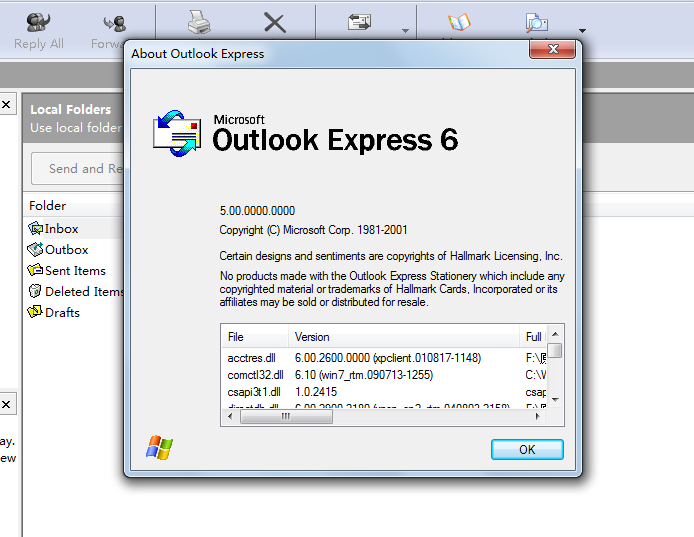Click the horizontal scrollbar thumb
The image size is (694, 537).
[286, 416]
